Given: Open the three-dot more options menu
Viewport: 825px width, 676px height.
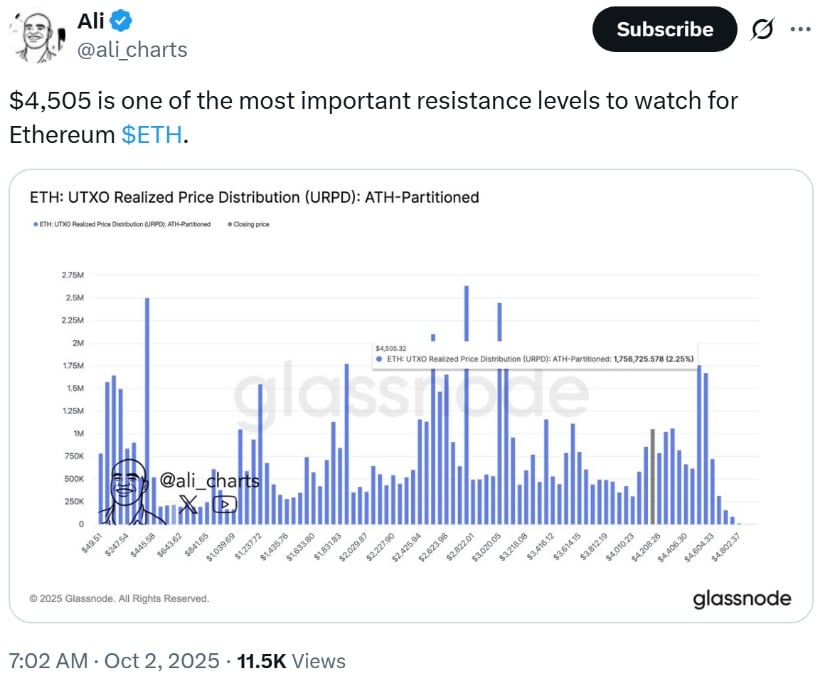Looking at the screenshot, I should point(801,30).
